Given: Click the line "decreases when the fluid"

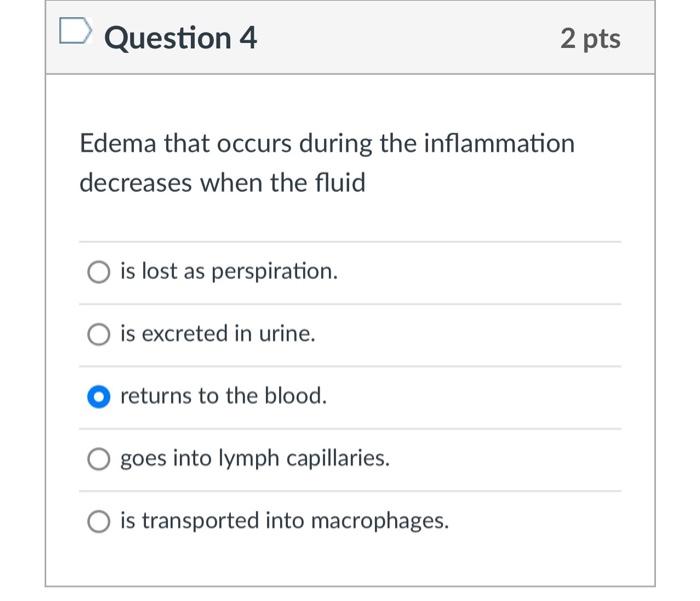Looking at the screenshot, I should (x=222, y=184).
